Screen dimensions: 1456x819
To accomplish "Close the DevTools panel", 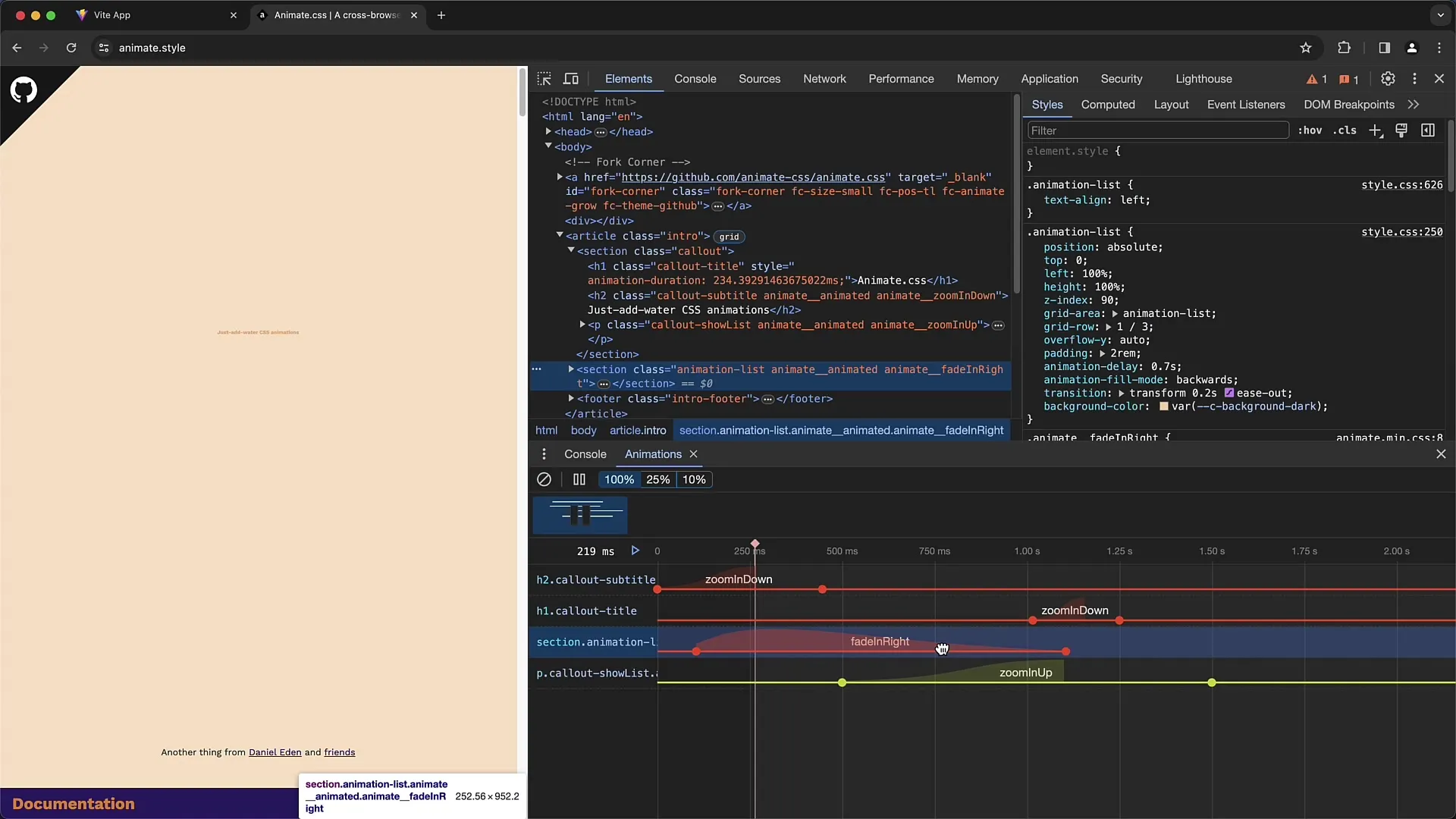I will [x=1439, y=79].
